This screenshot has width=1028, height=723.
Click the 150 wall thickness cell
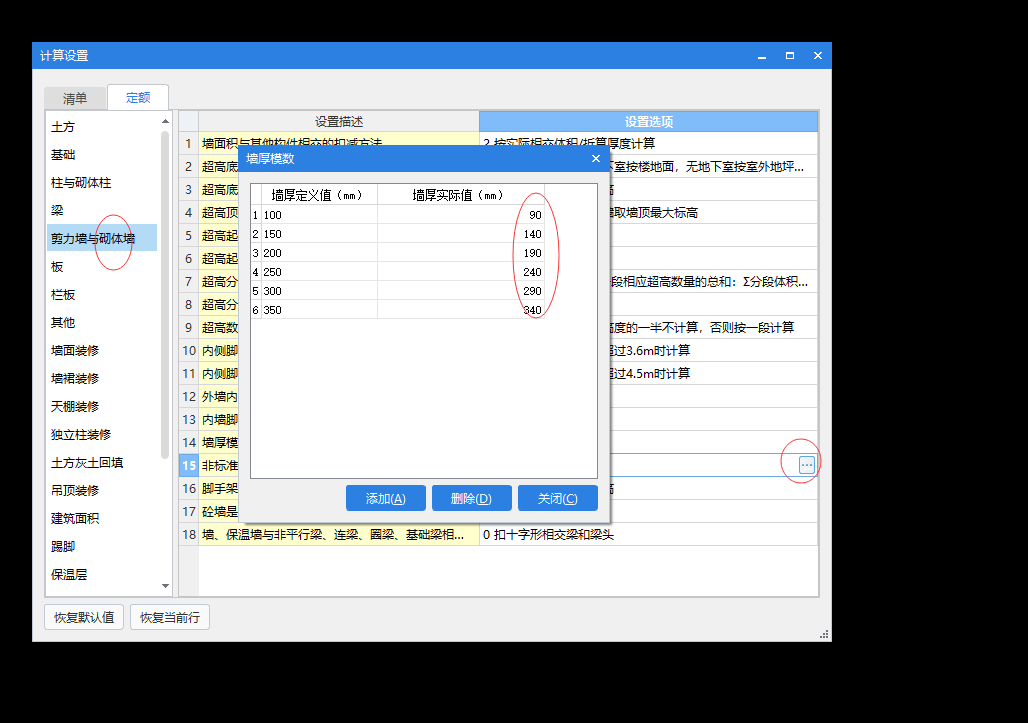coord(319,234)
